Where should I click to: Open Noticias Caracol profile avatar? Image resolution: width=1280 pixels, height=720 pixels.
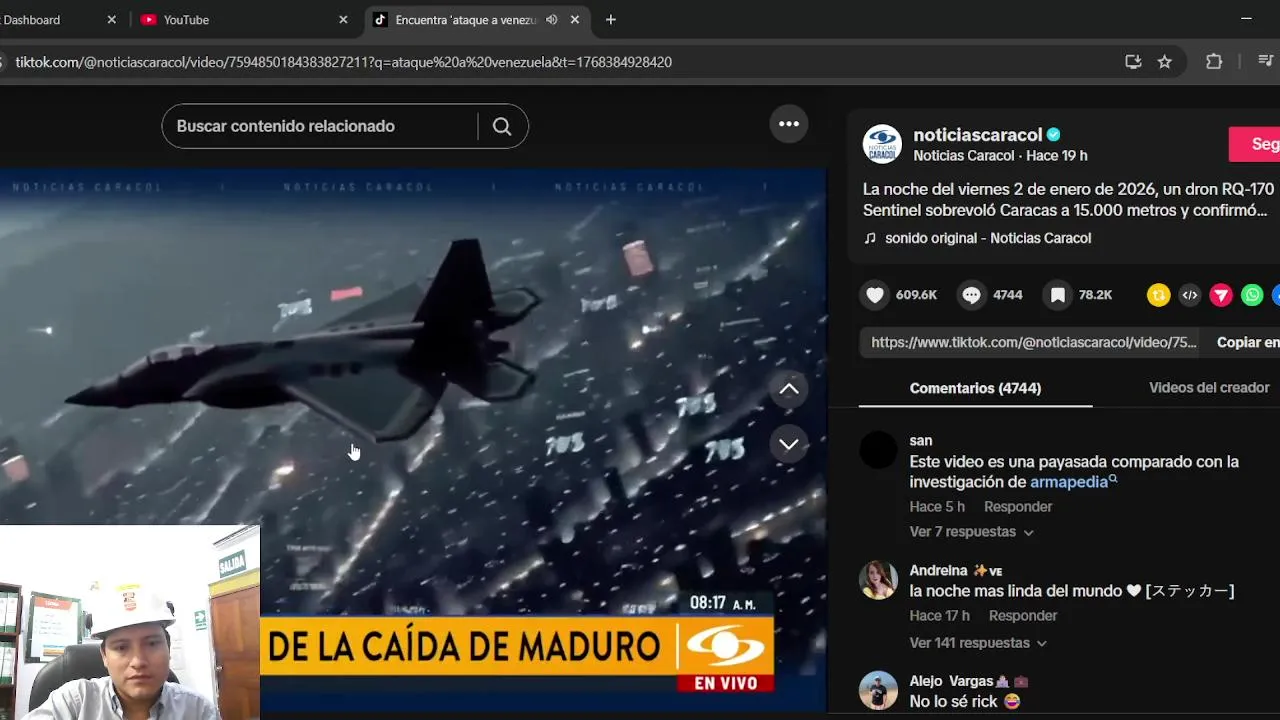(882, 144)
